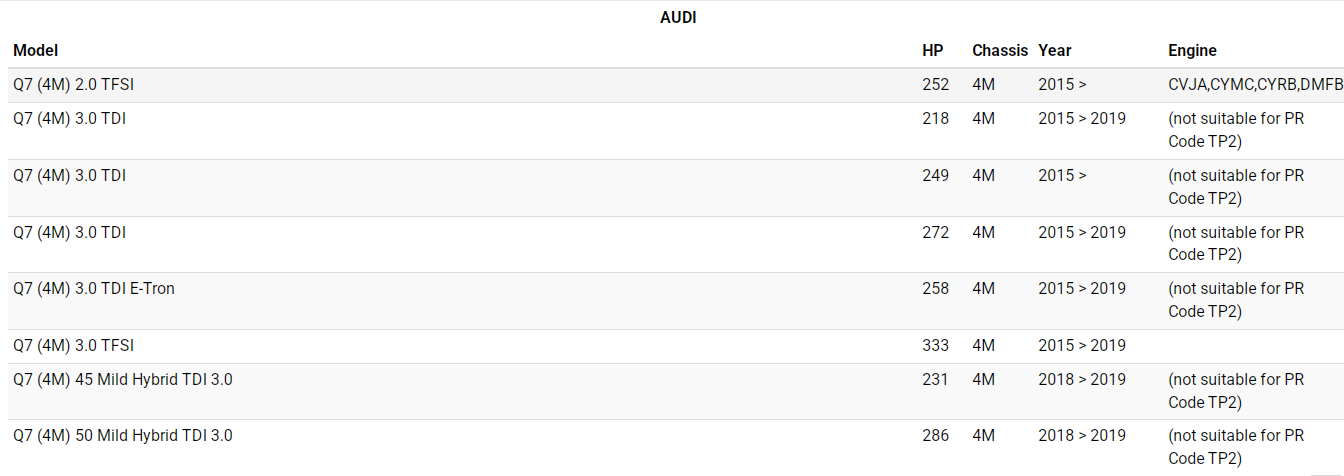Click the Chassis column header
Viewport: 1344px width, 476px height.
coord(999,50)
